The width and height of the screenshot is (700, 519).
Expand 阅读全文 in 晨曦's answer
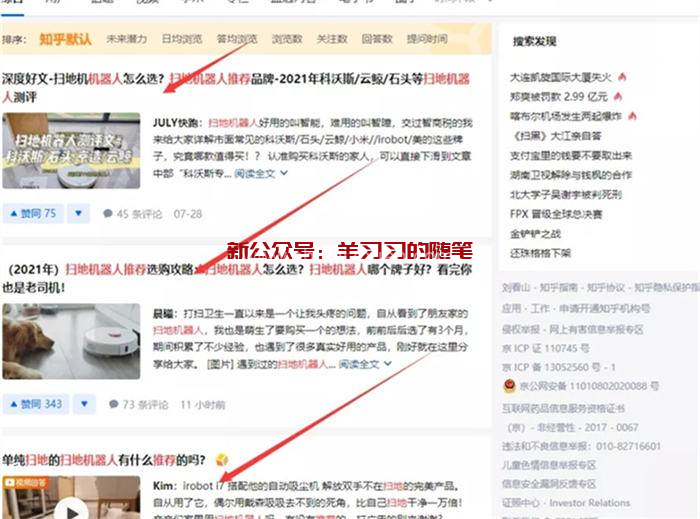[362, 364]
